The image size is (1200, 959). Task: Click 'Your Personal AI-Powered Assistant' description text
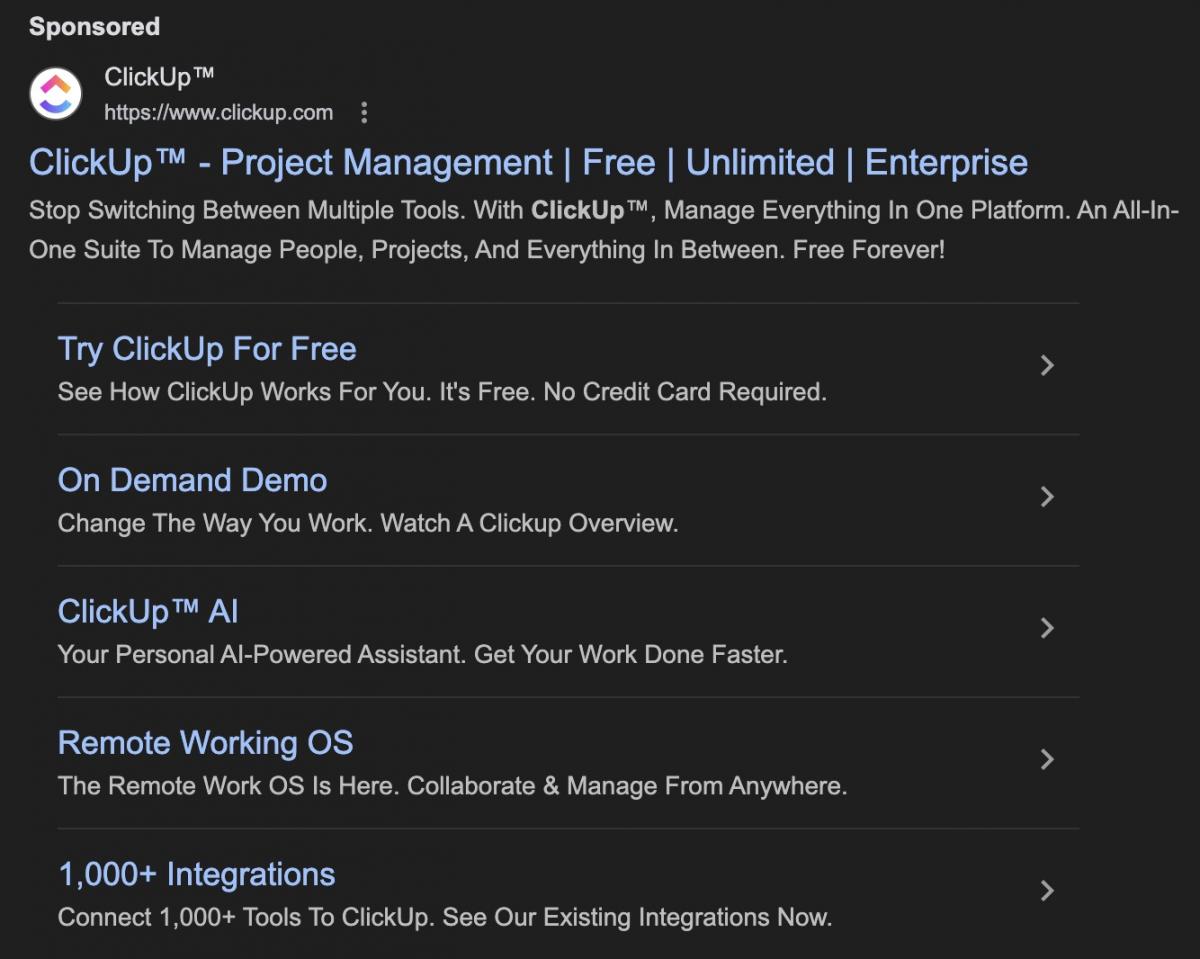click(x=262, y=655)
